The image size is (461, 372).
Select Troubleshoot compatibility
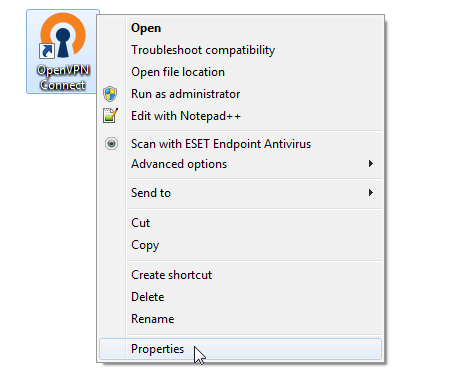point(203,50)
